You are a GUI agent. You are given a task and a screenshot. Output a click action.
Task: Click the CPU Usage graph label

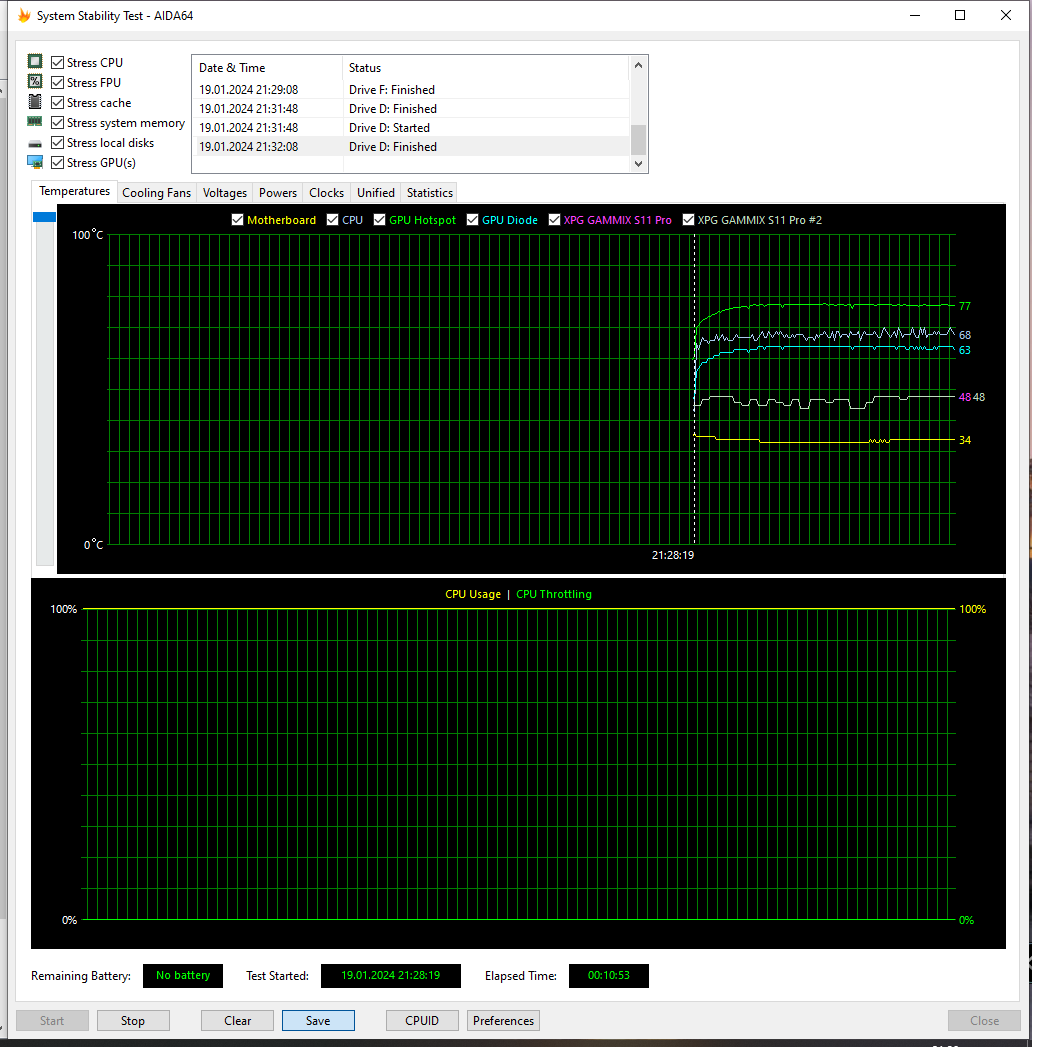coord(473,594)
